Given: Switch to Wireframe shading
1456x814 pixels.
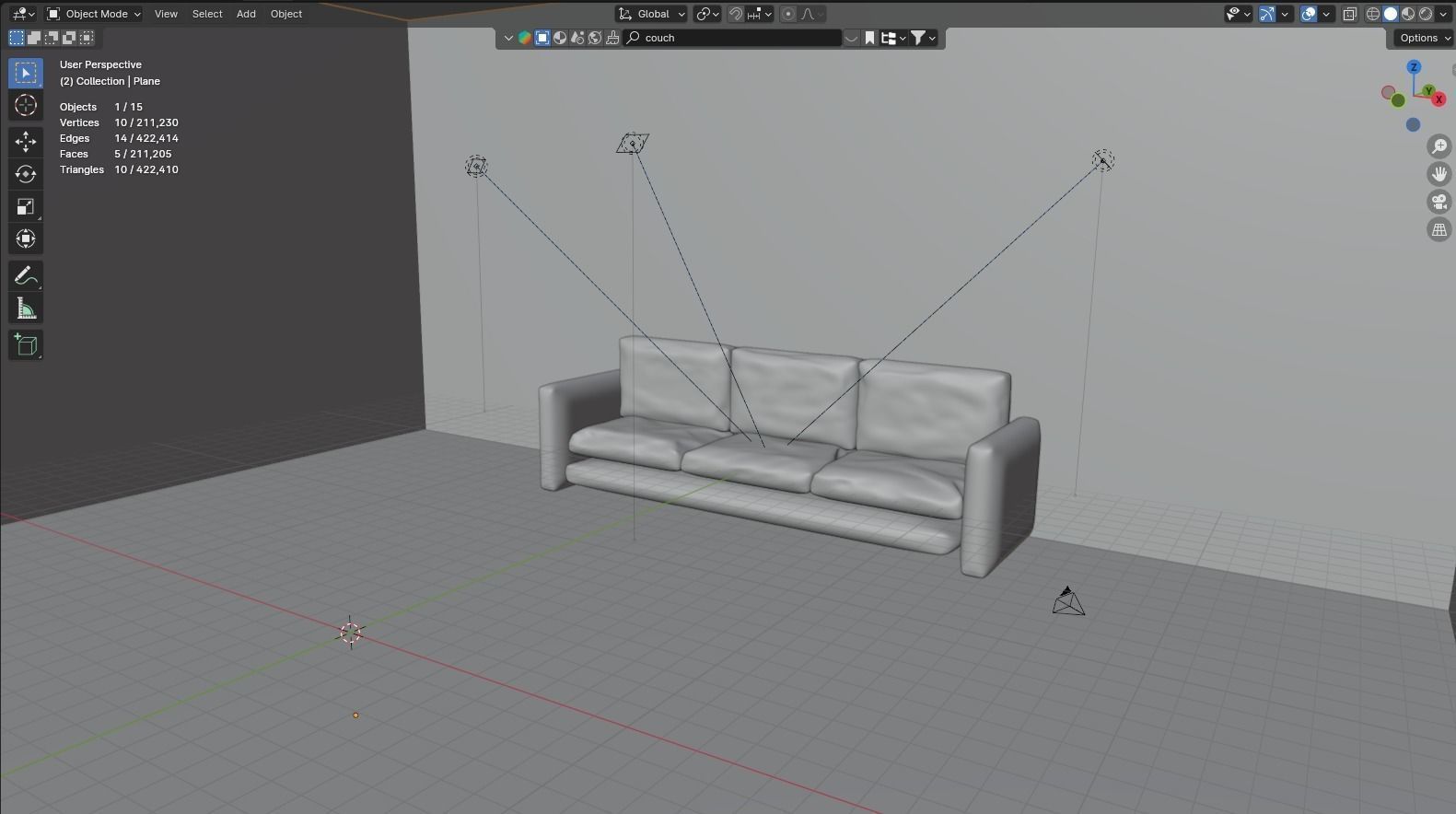Looking at the screenshot, I should click(x=1373, y=14).
